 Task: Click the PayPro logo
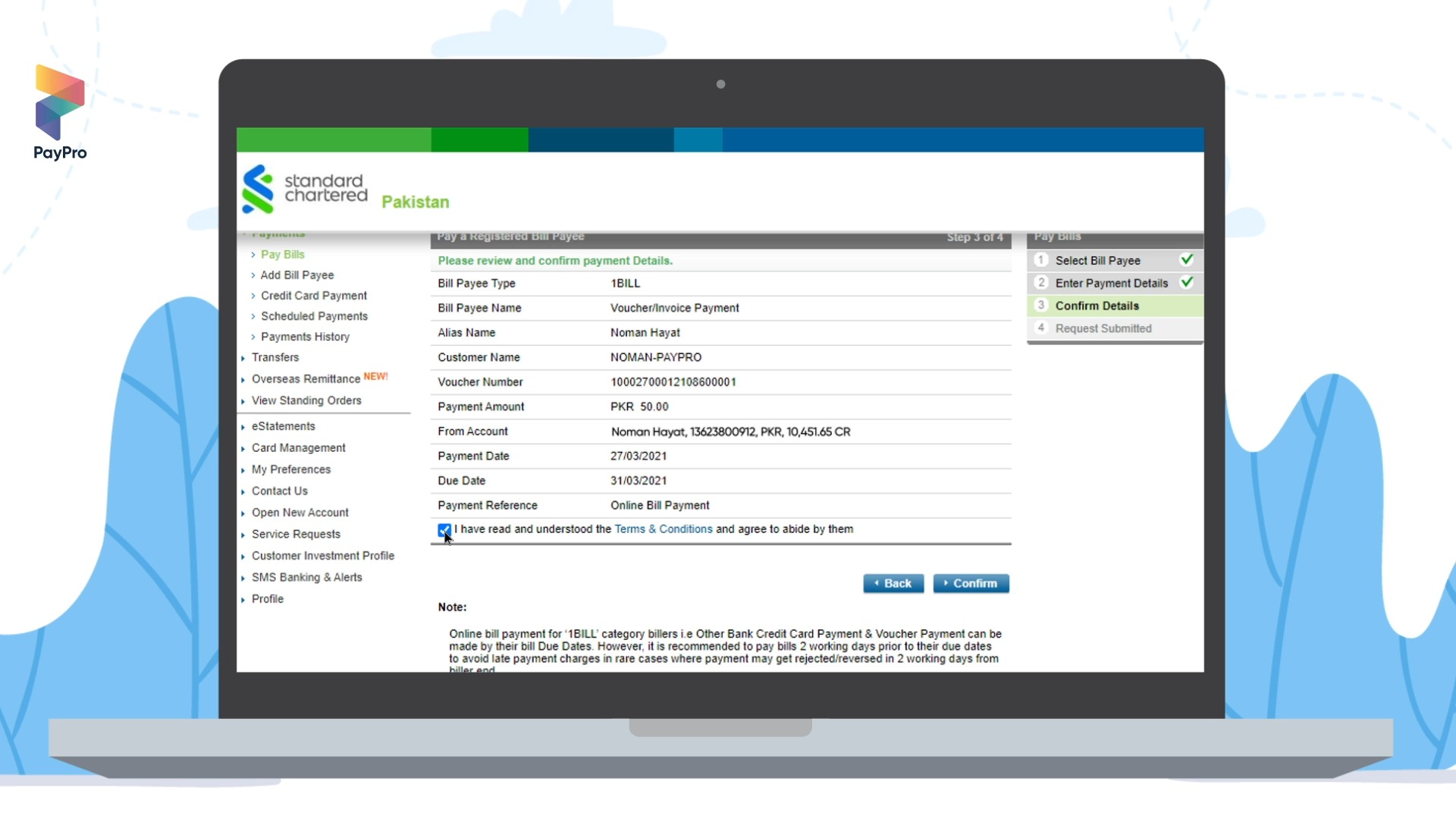(x=60, y=112)
